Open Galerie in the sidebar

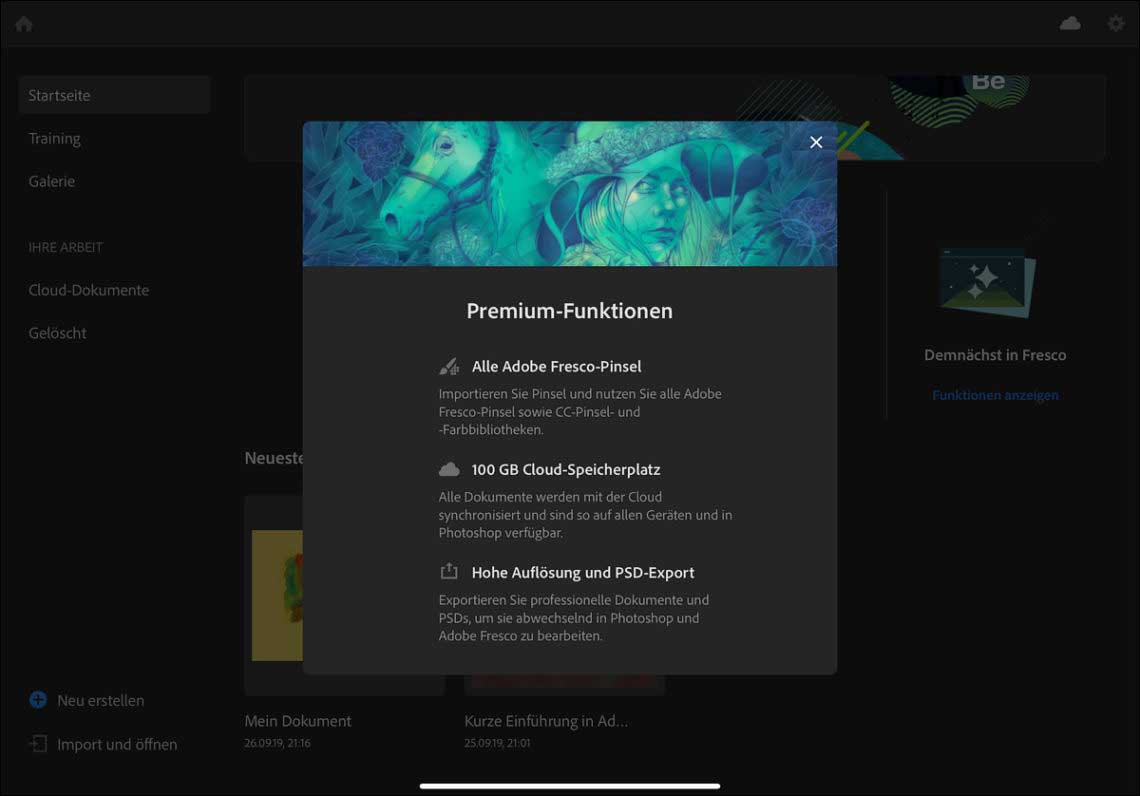click(52, 181)
